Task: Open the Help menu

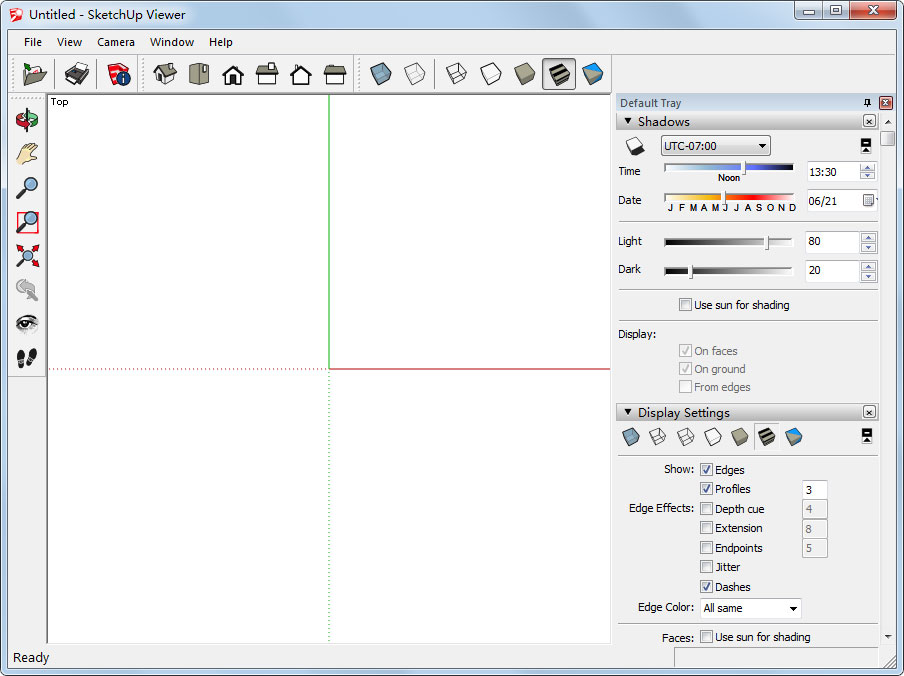Action: click(x=220, y=42)
